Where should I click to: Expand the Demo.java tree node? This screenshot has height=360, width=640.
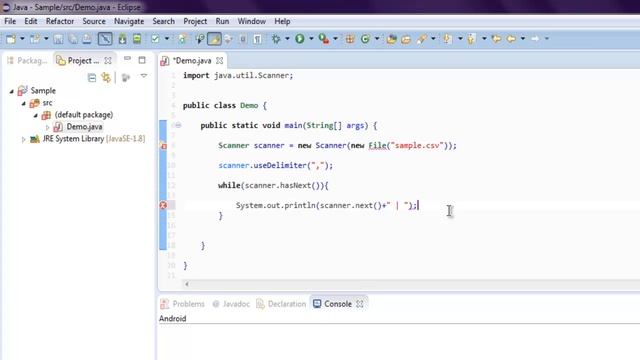(x=47, y=127)
